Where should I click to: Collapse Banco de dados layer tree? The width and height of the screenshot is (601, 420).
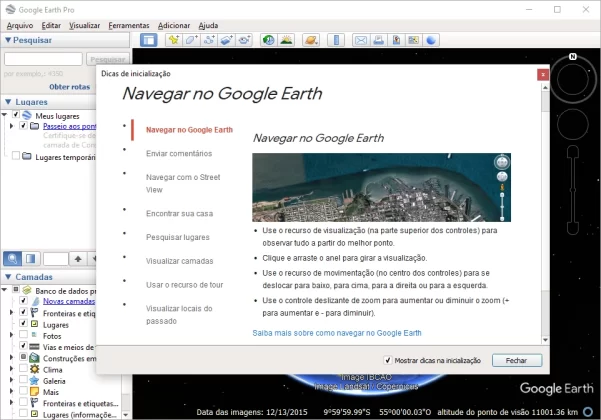click(x=5, y=290)
